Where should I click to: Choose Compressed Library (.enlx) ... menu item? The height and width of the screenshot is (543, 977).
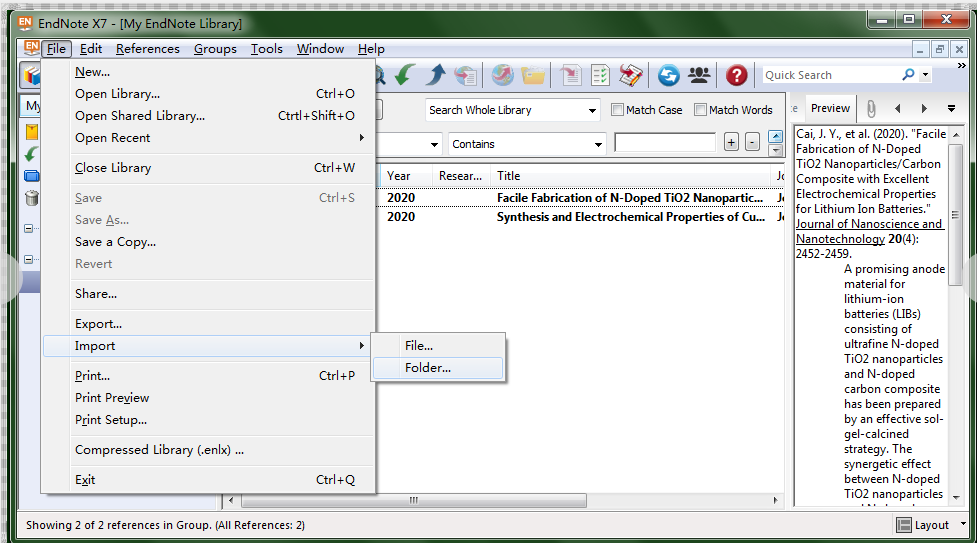coord(209,449)
